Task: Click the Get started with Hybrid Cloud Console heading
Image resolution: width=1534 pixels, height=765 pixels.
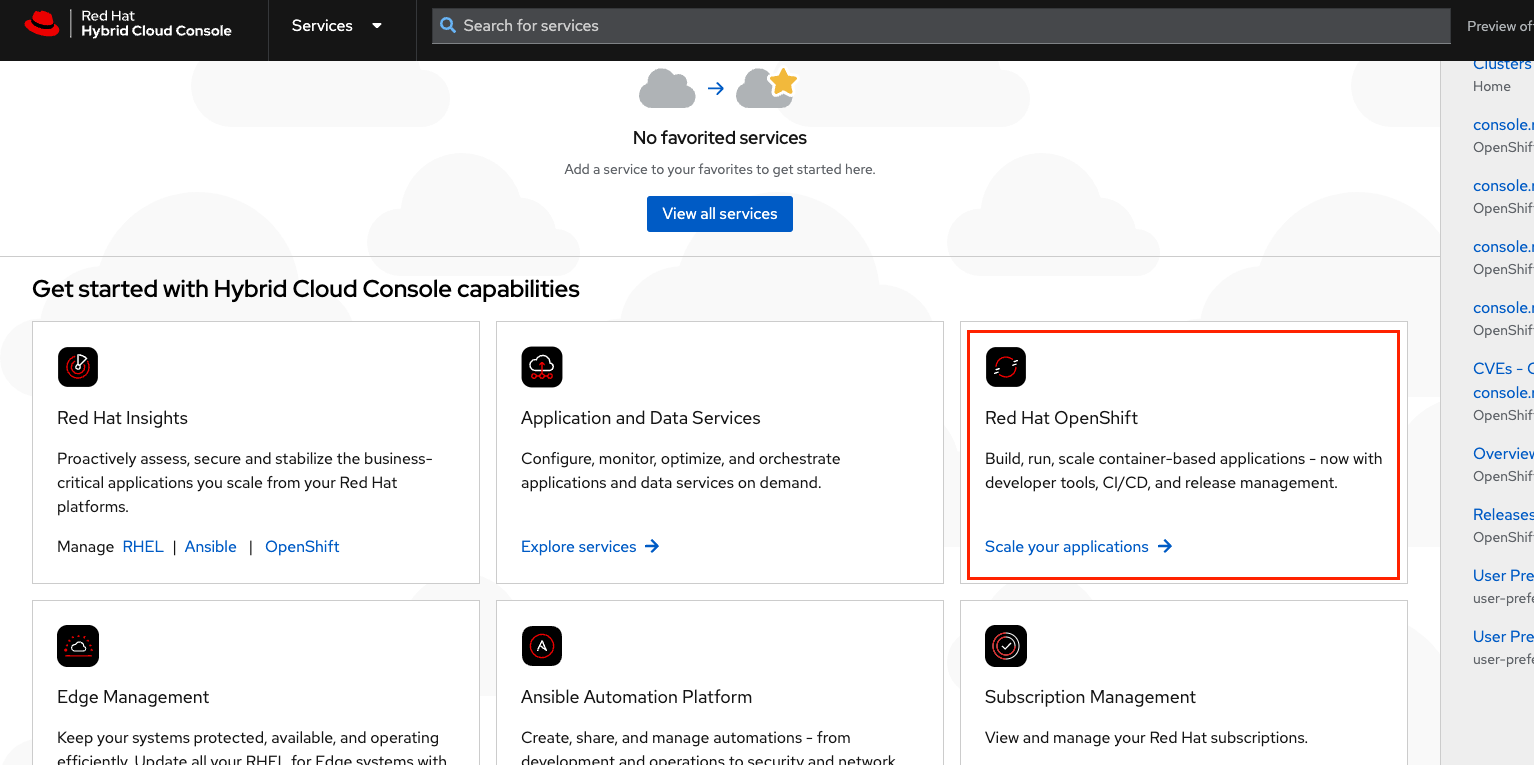Action: tap(306, 289)
